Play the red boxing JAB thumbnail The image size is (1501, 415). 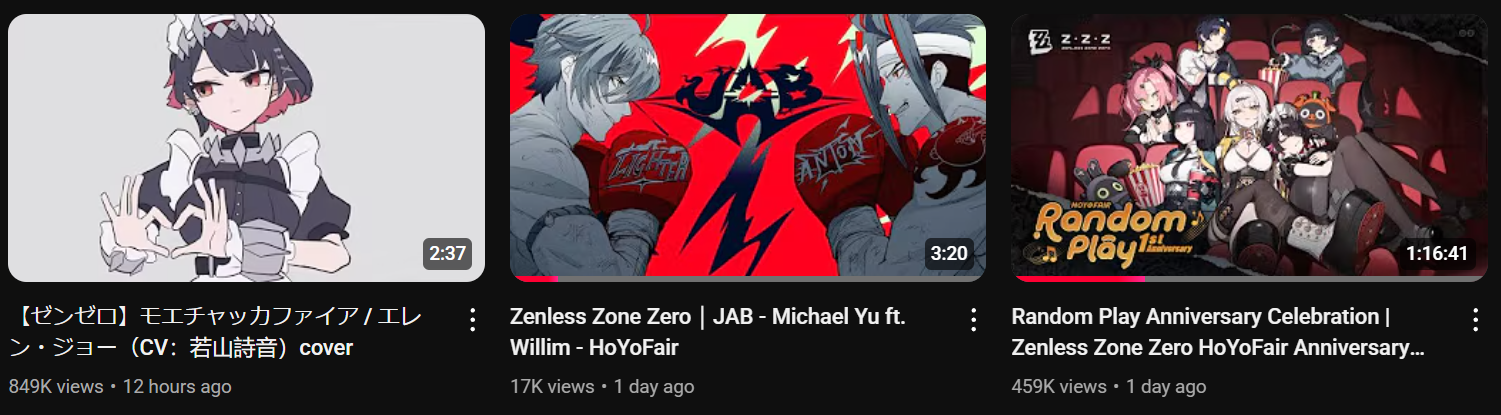tap(748, 147)
